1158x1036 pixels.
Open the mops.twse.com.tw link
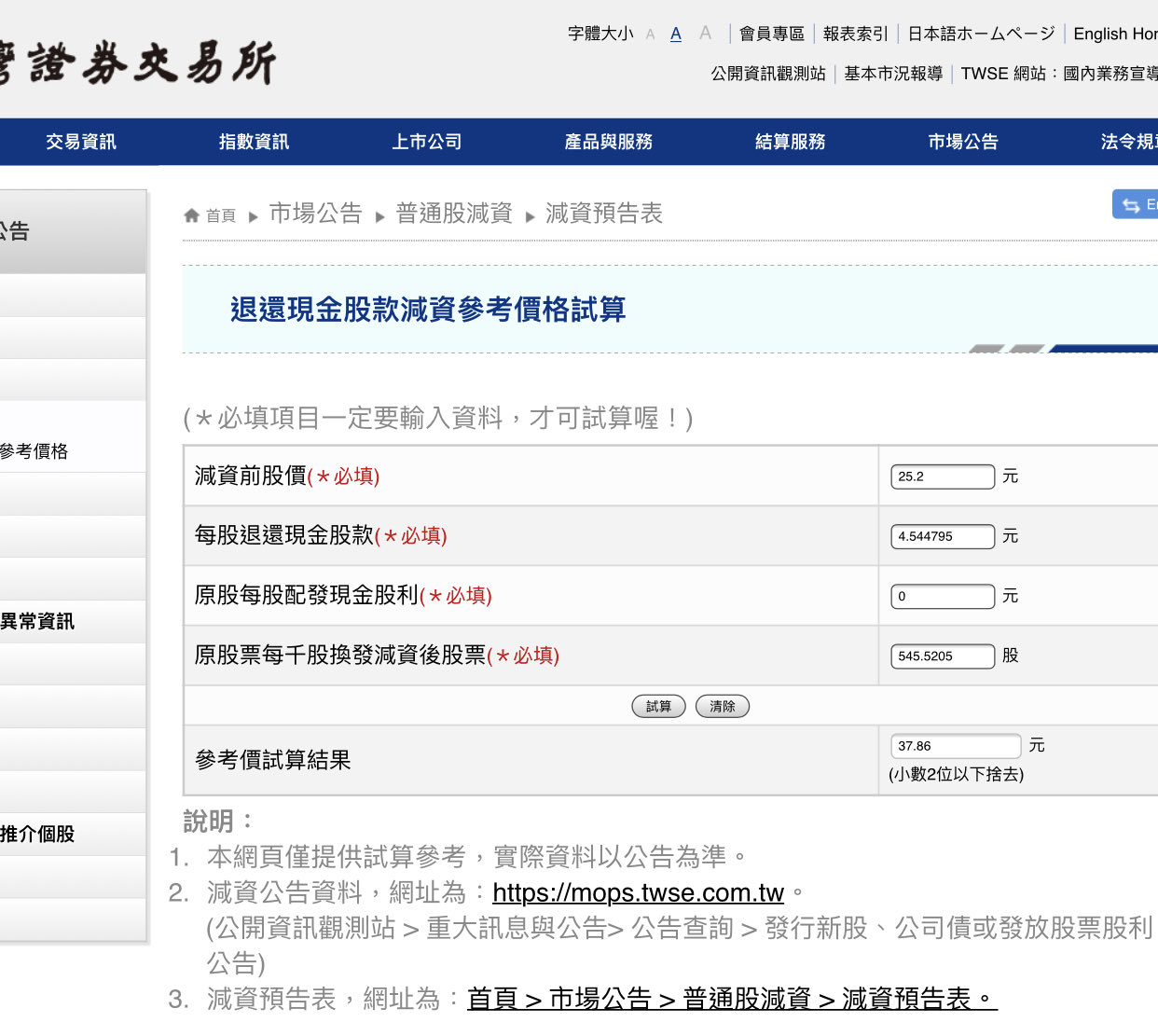[638, 893]
